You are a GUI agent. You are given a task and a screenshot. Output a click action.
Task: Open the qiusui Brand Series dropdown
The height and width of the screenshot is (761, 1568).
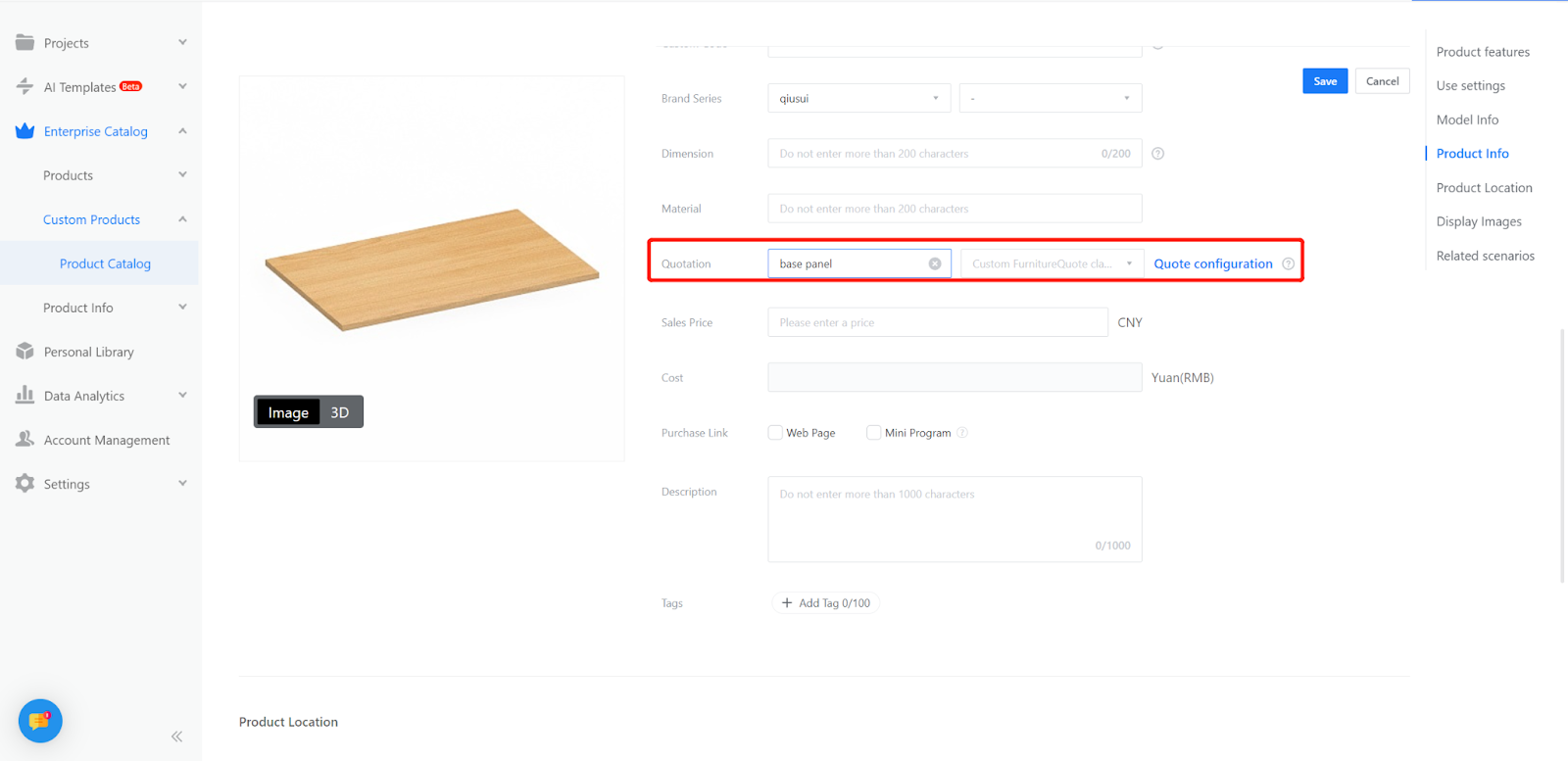pyautogui.click(x=859, y=98)
